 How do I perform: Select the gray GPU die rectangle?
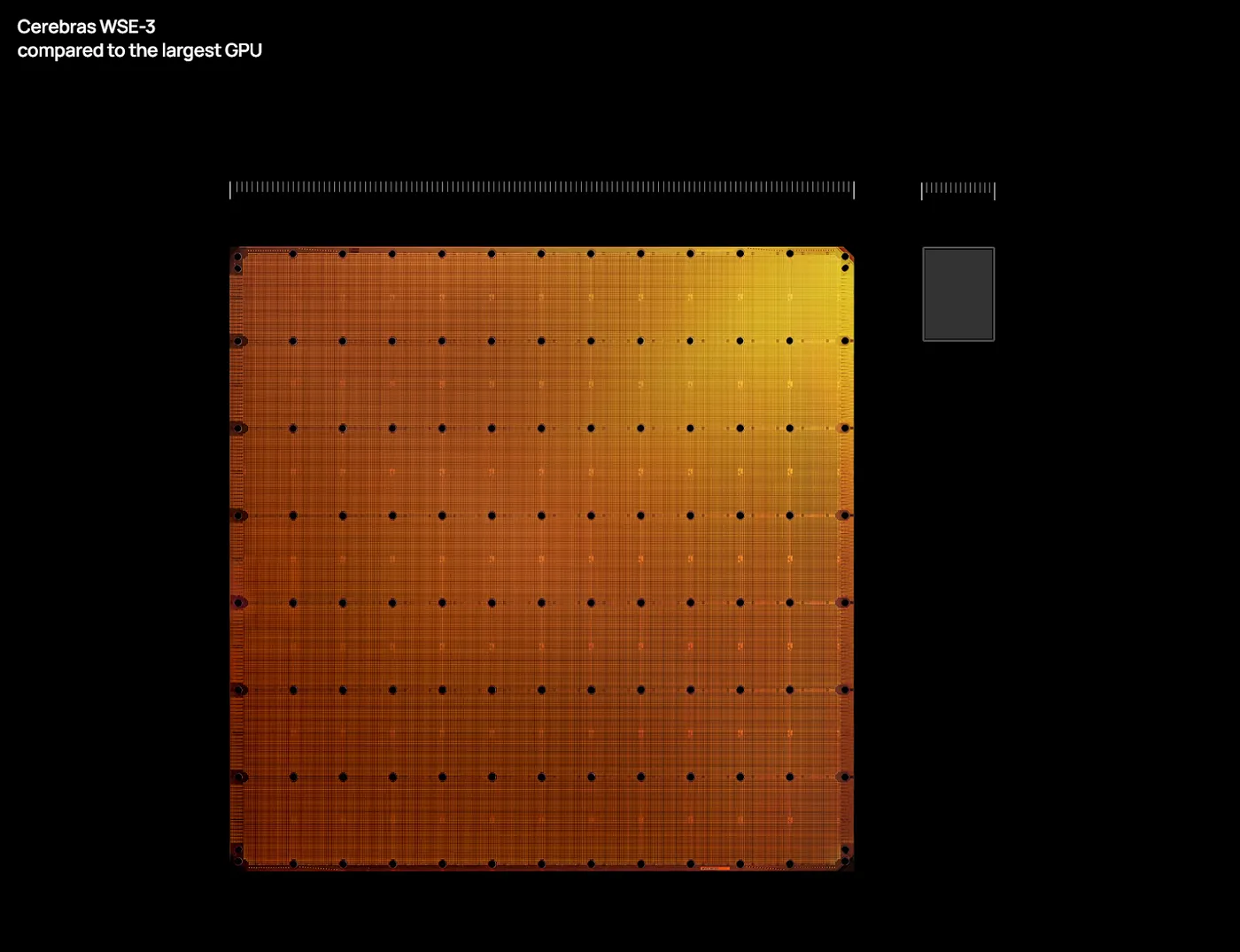pyautogui.click(x=958, y=294)
